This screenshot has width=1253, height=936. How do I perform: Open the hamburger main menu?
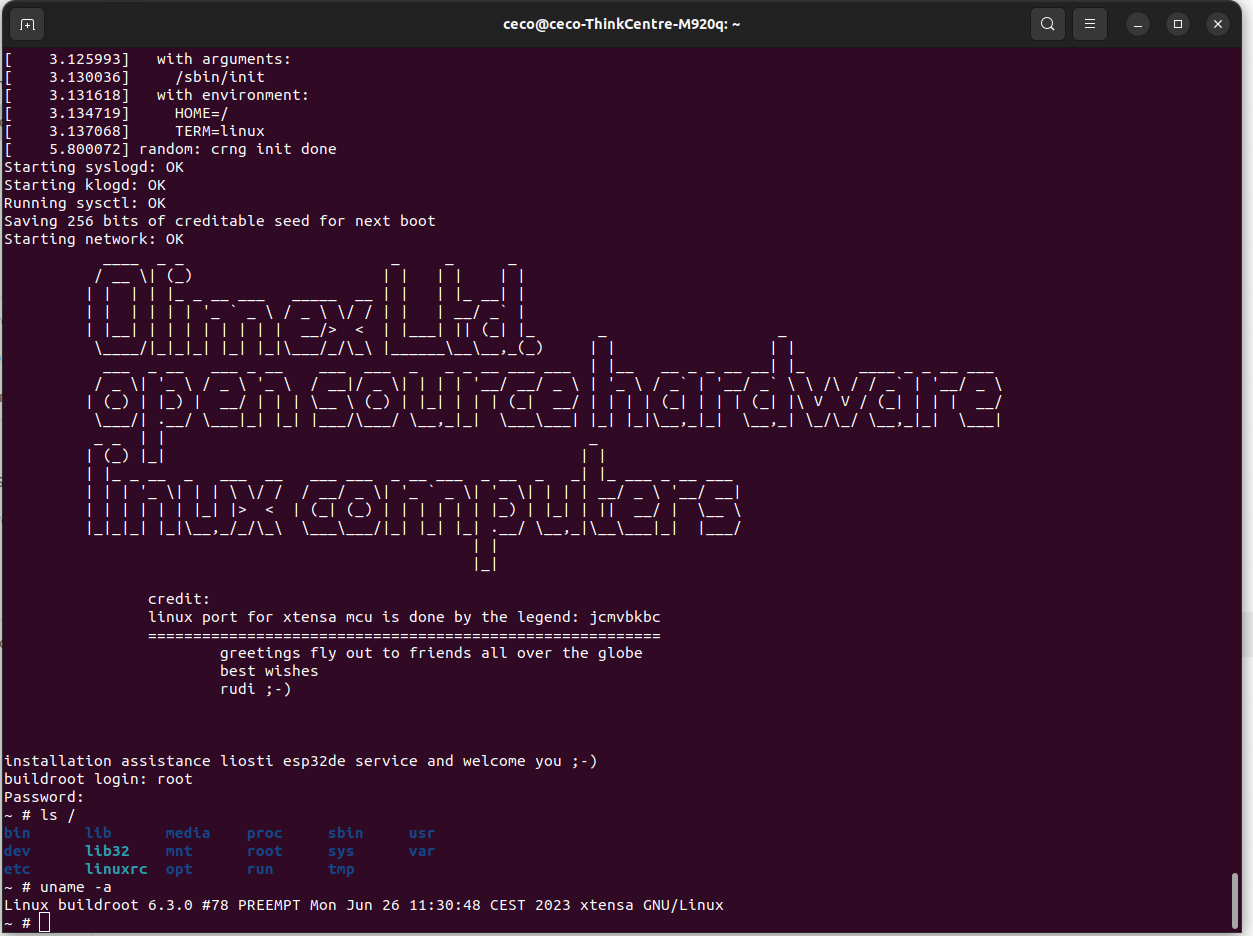(1090, 24)
